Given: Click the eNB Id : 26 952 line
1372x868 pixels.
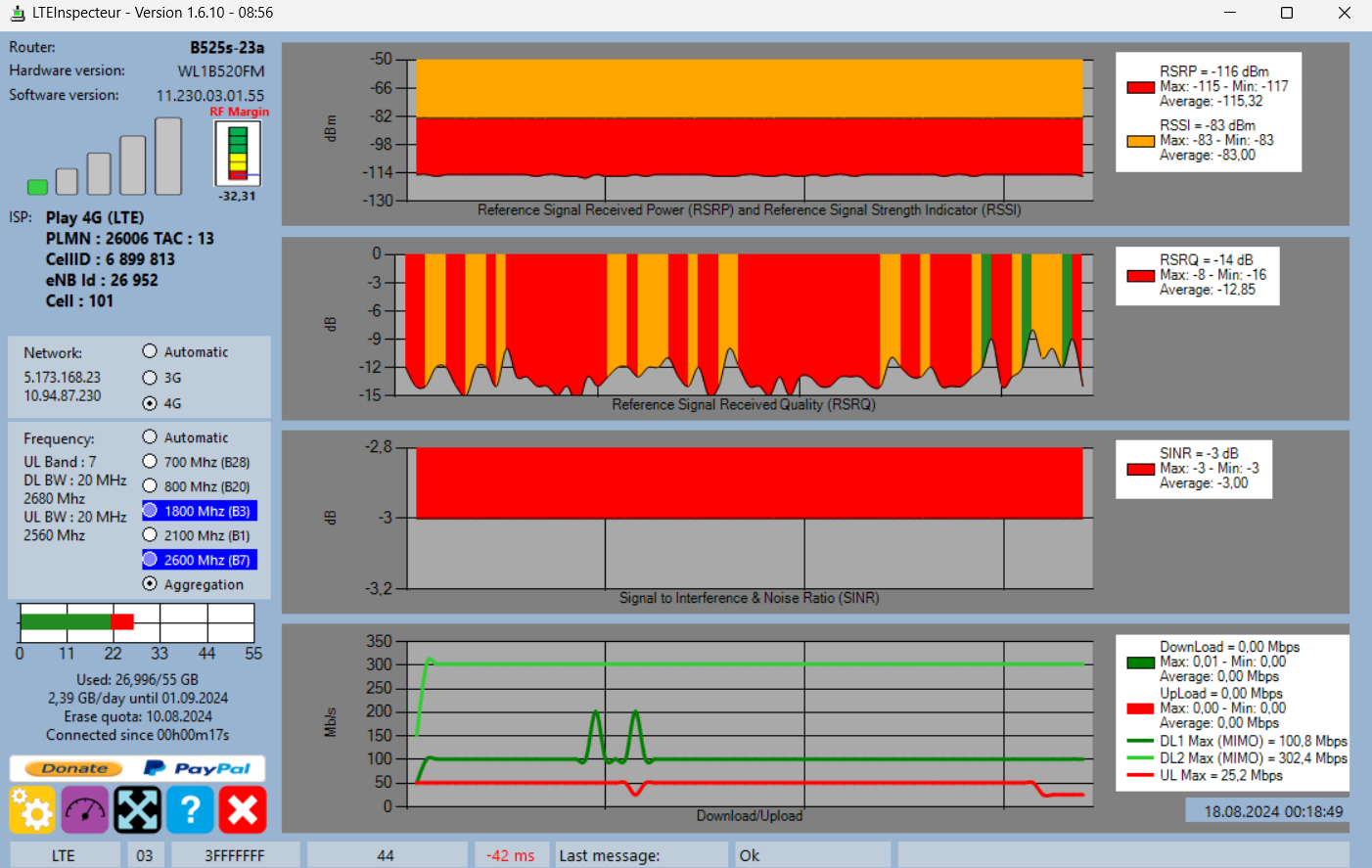Looking at the screenshot, I should pyautogui.click(x=102, y=280).
